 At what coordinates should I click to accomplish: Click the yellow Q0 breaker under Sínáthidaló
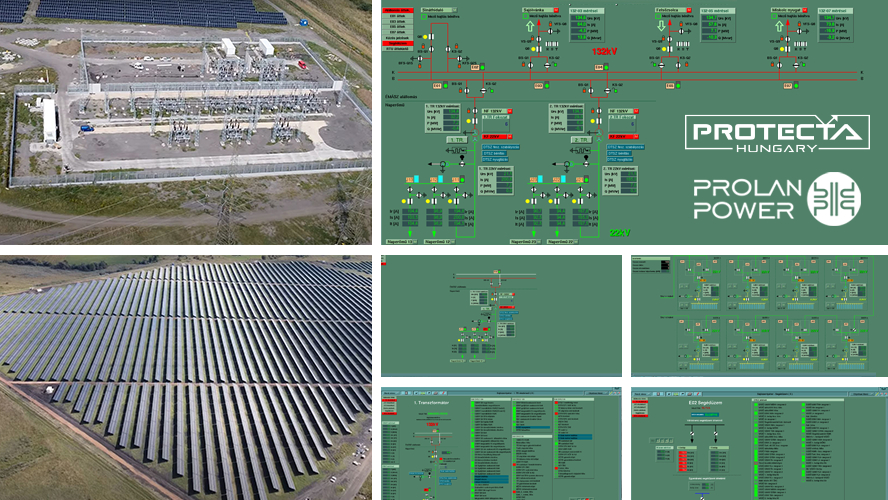tap(425, 37)
